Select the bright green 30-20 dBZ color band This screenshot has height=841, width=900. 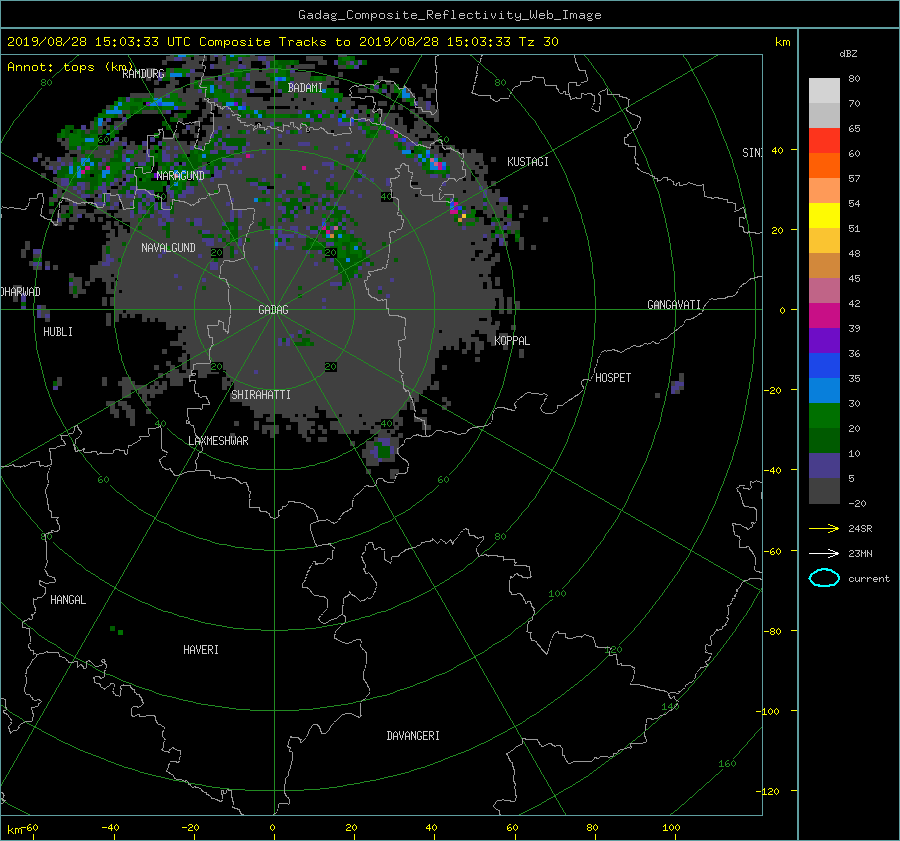(x=824, y=416)
